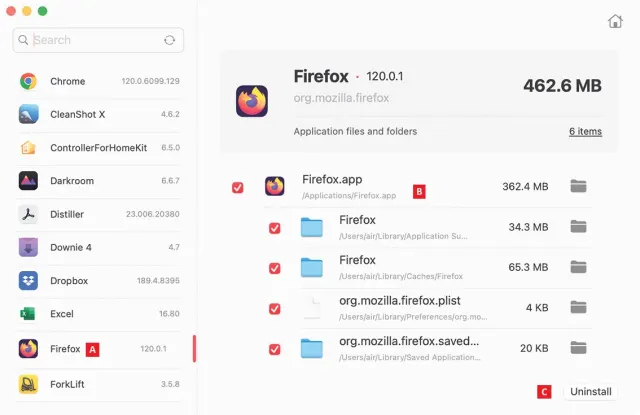640x415 pixels.
Task: Click the org.mozilla.firefox.saved... file name
Action: tap(409, 341)
